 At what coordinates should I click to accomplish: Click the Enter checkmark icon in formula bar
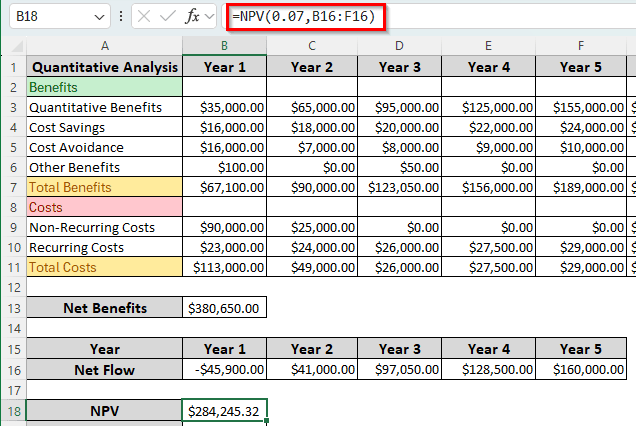click(168, 16)
